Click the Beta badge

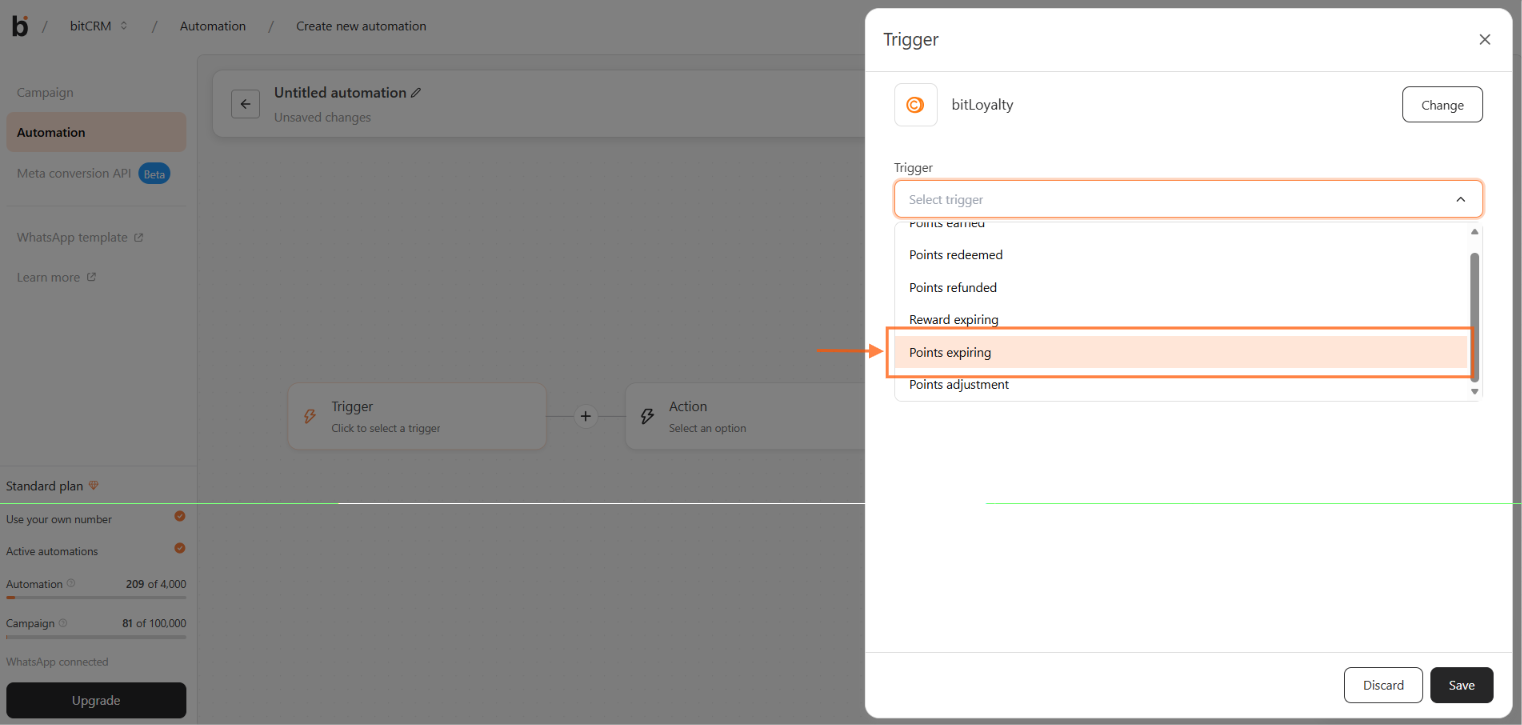click(x=154, y=173)
